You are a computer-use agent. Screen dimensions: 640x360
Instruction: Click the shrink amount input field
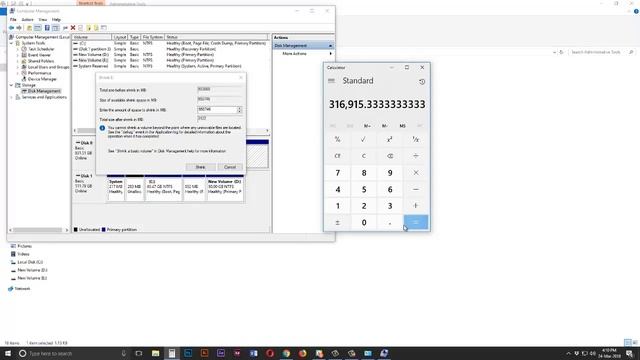tap(217, 109)
